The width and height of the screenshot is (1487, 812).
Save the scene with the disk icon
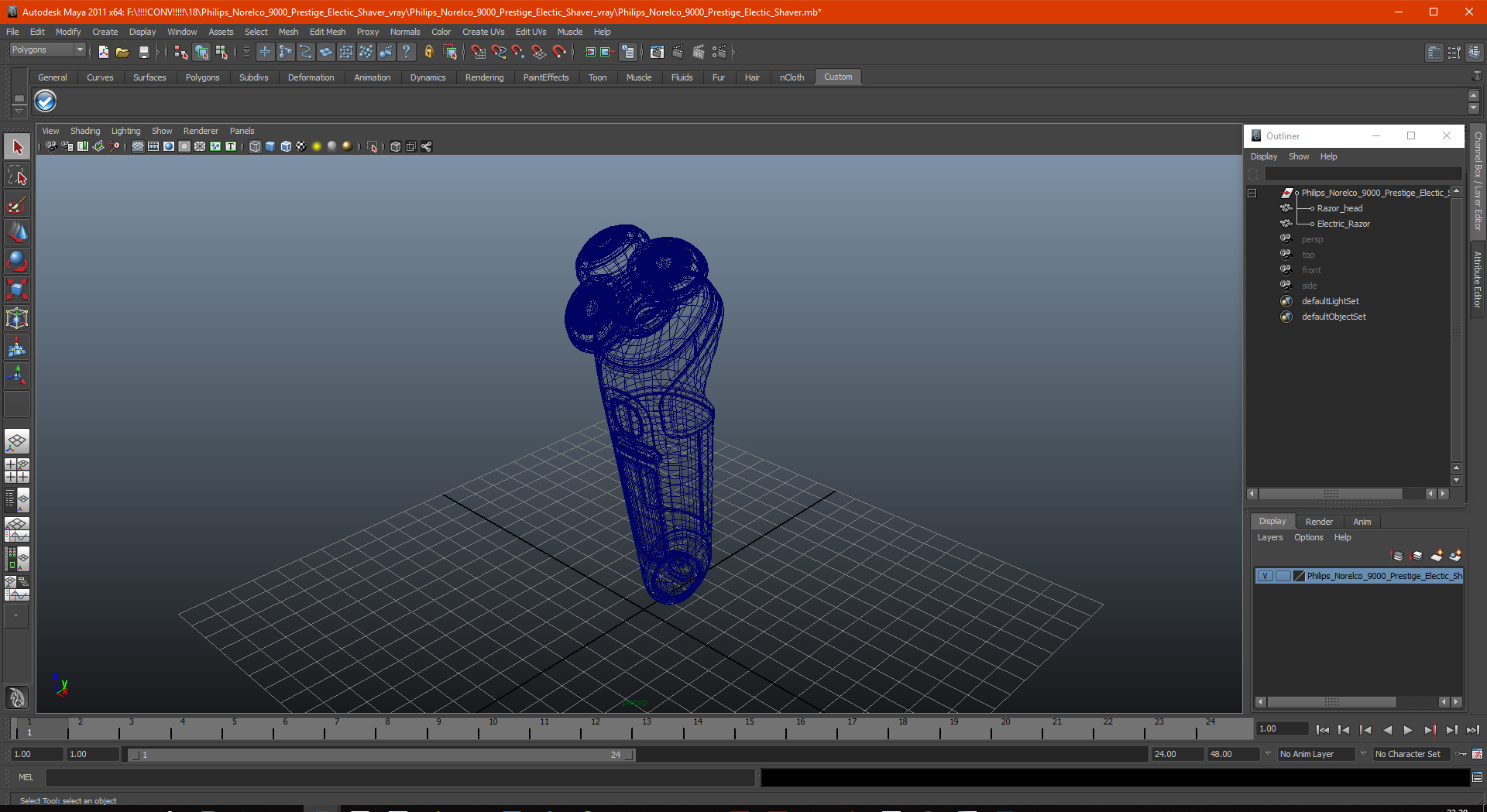(143, 52)
